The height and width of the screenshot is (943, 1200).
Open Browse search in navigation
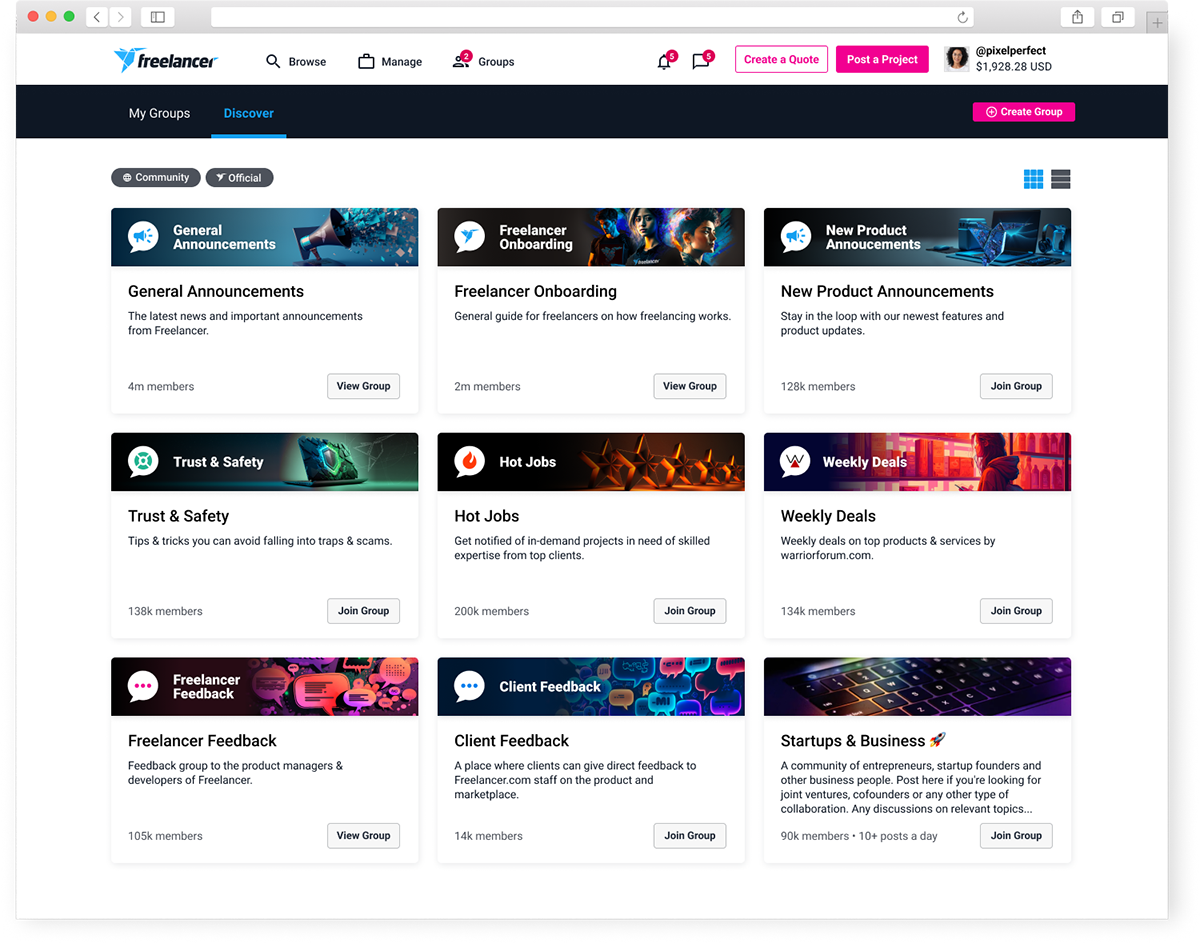click(x=296, y=62)
